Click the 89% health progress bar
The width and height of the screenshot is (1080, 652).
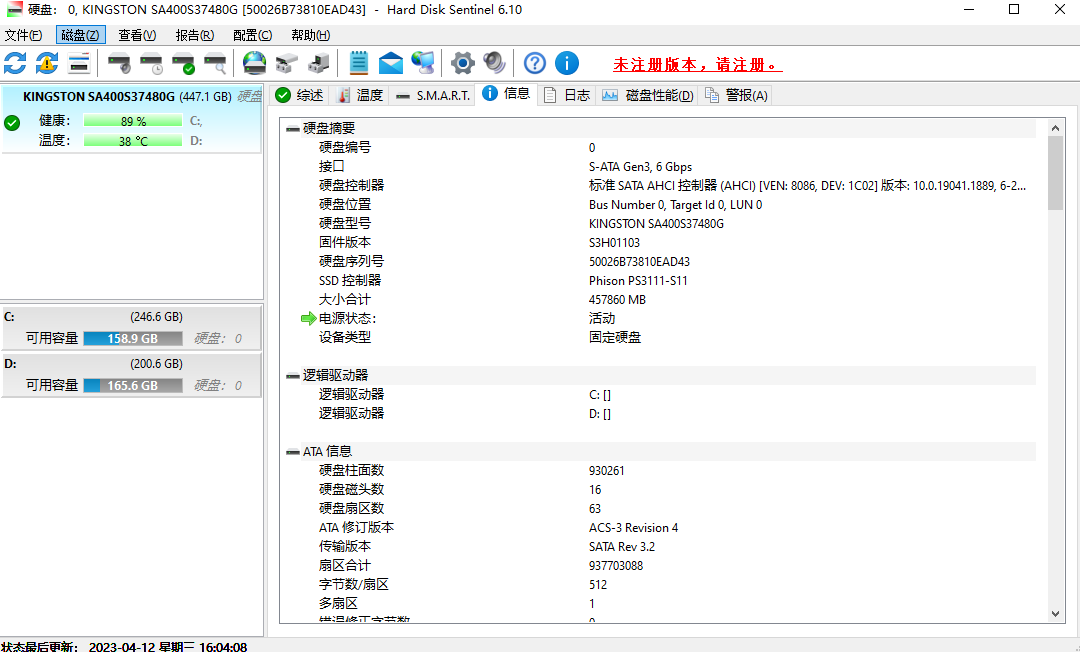(x=134, y=120)
